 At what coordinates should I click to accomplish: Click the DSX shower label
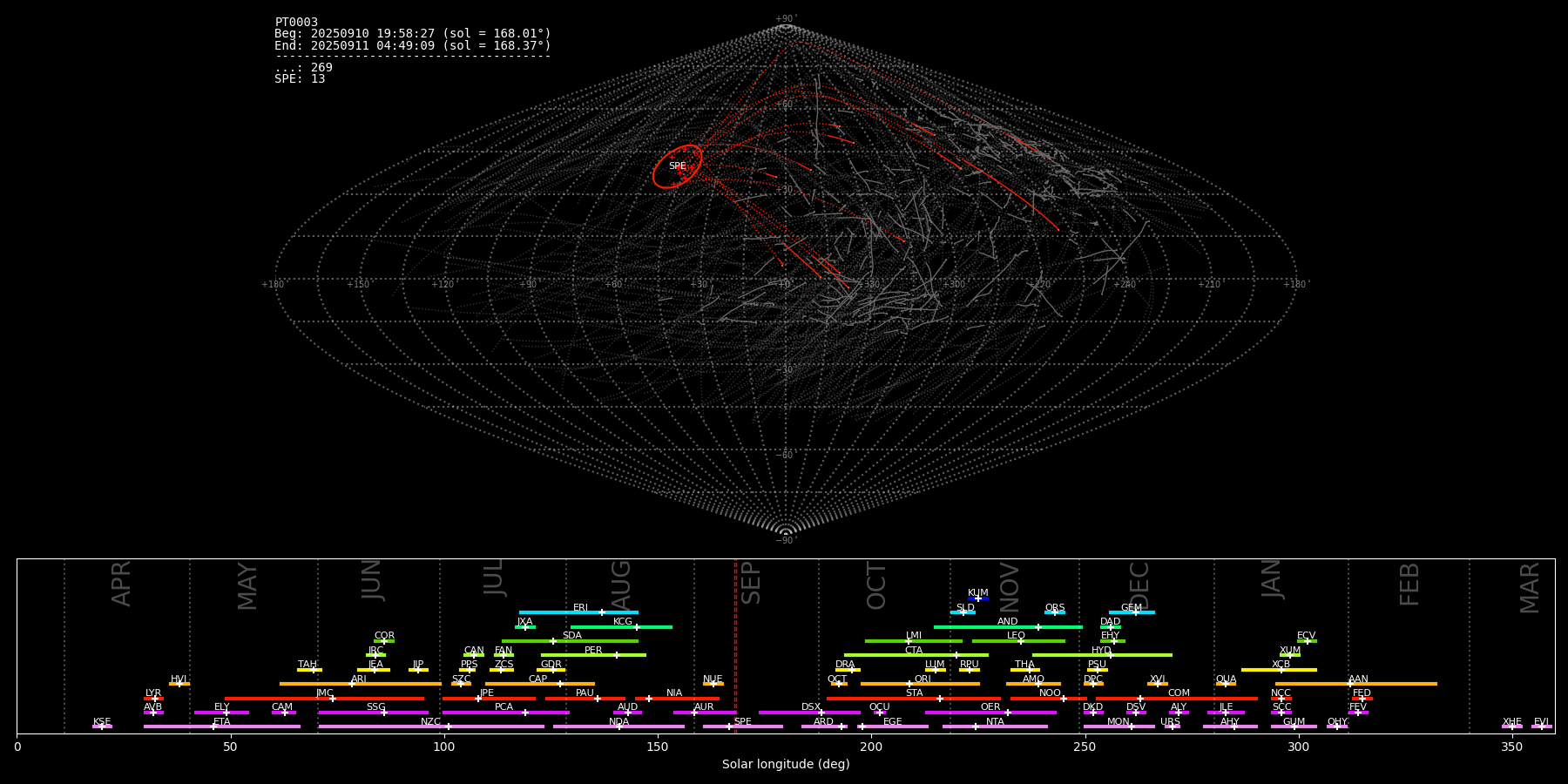(811, 706)
